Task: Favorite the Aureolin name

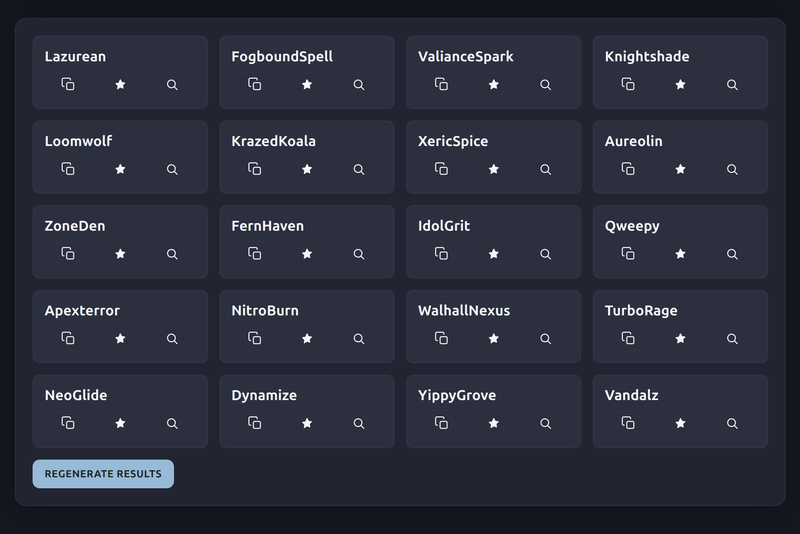Action: coord(680,169)
